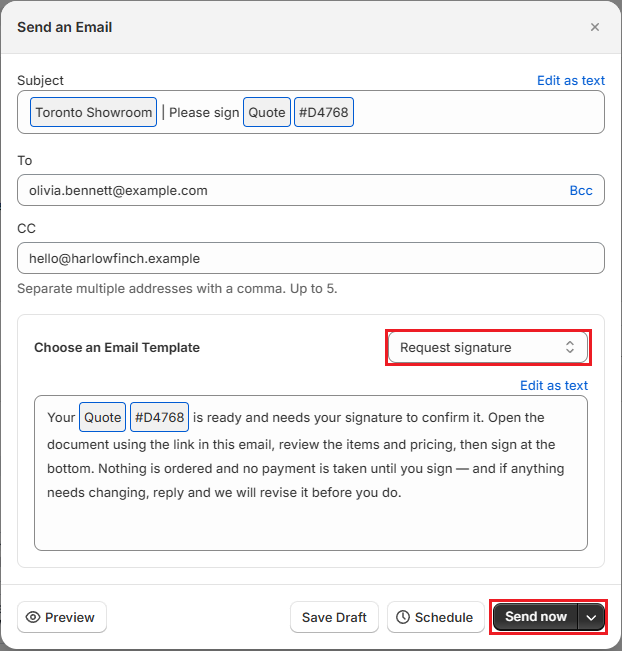Click the clock icon on Schedule button
The height and width of the screenshot is (651, 622).
click(403, 617)
